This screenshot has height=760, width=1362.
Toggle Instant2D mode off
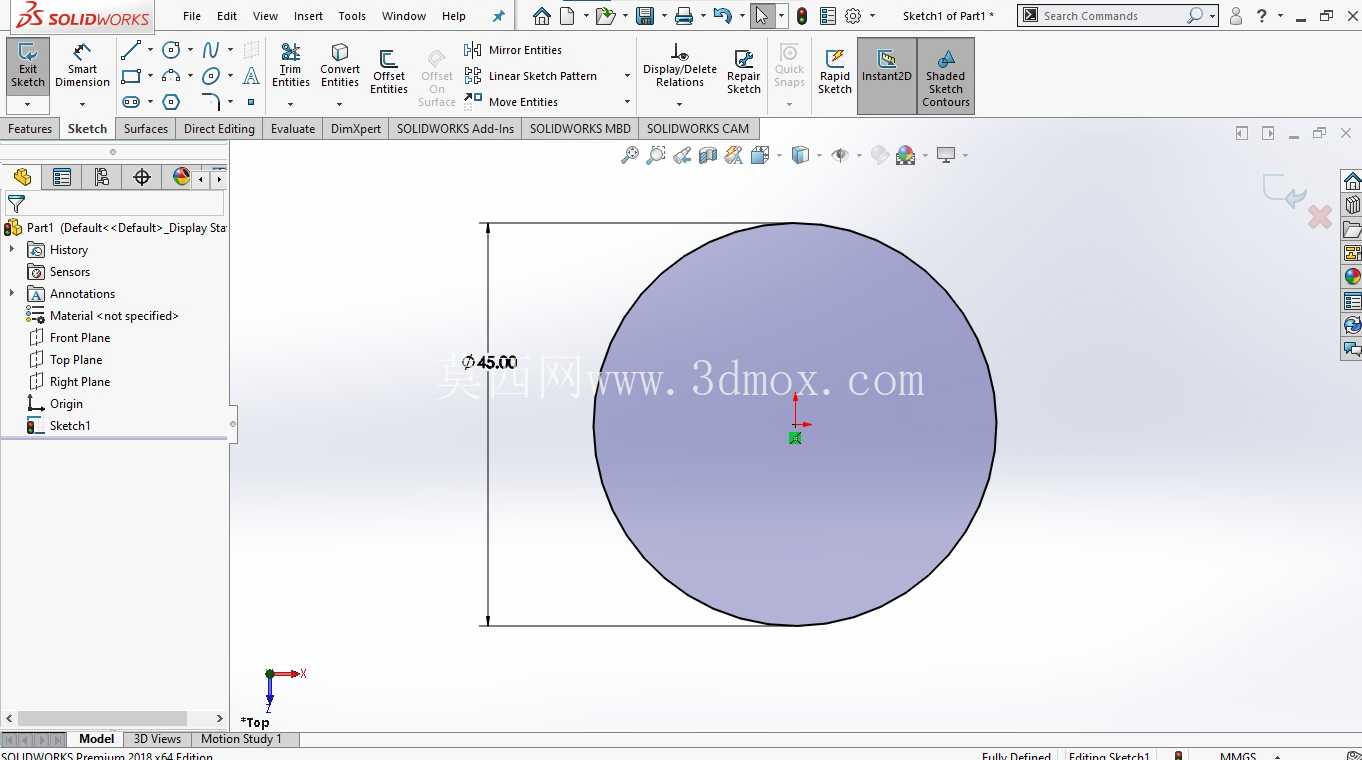pyautogui.click(x=887, y=75)
